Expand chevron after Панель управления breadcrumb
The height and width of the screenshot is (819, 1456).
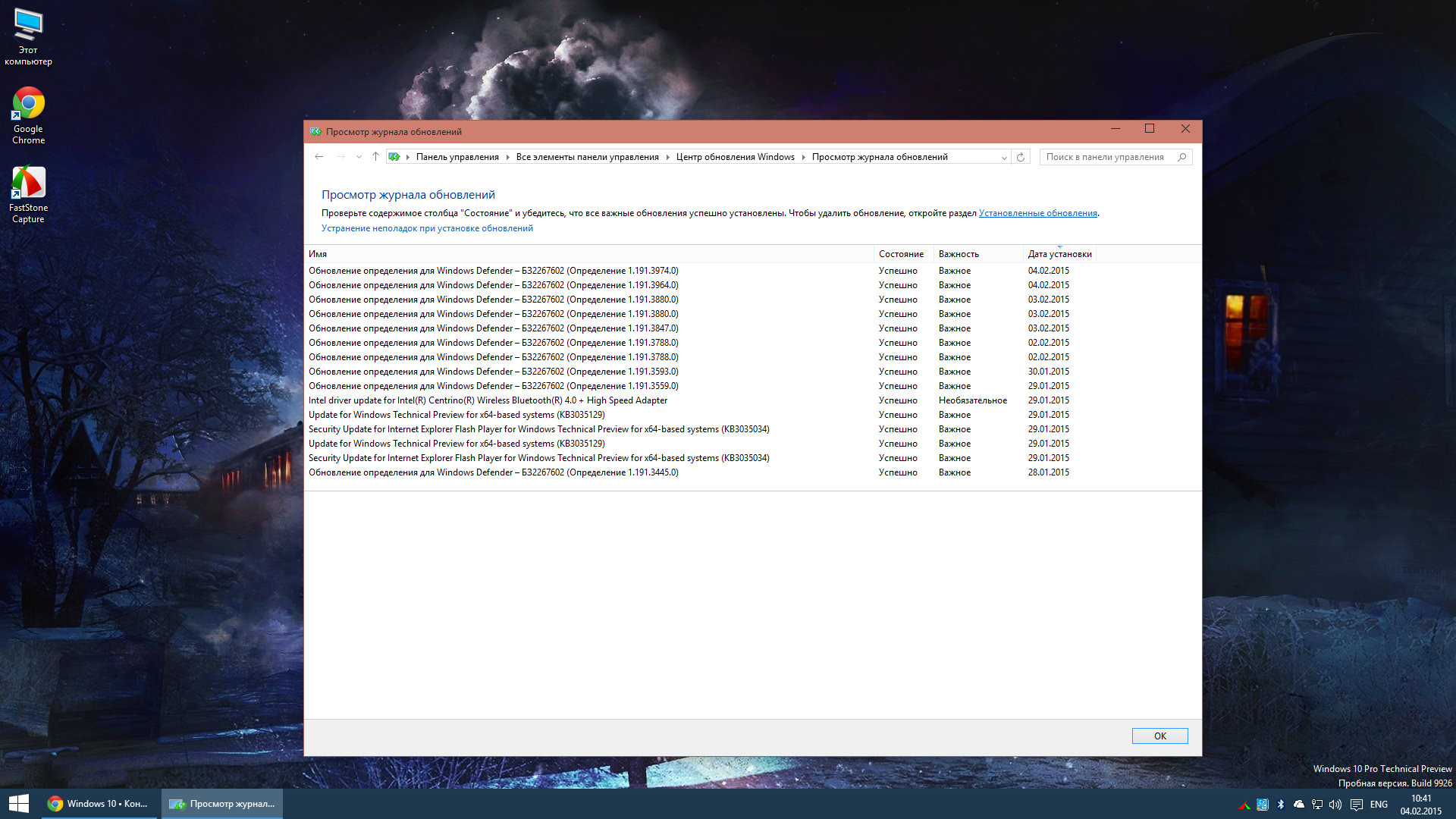point(508,157)
